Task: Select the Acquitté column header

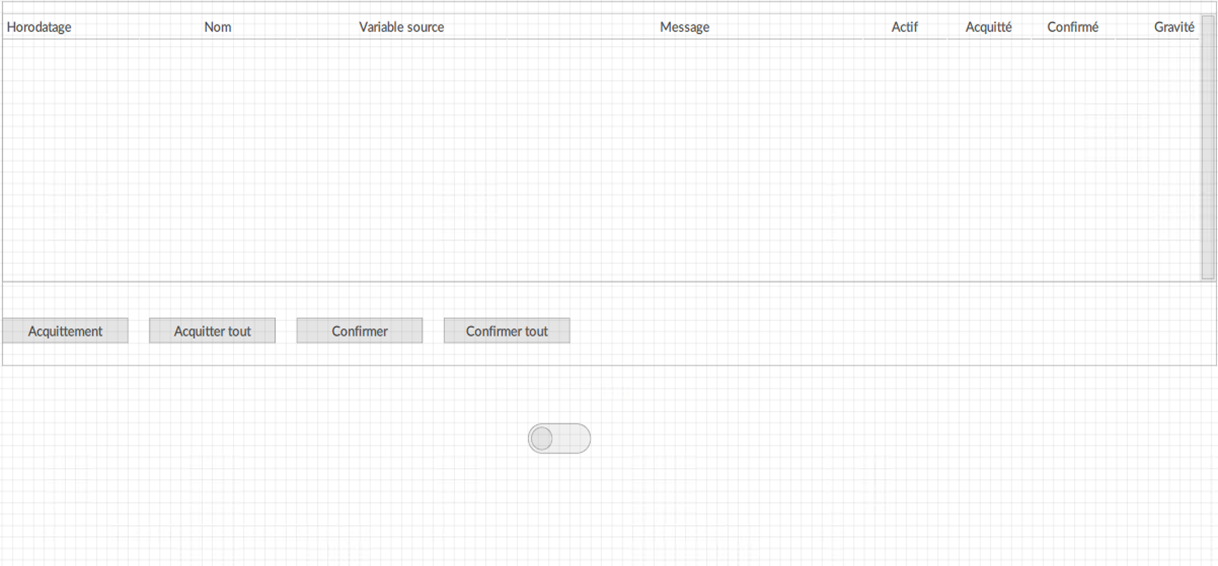Action: coord(988,27)
